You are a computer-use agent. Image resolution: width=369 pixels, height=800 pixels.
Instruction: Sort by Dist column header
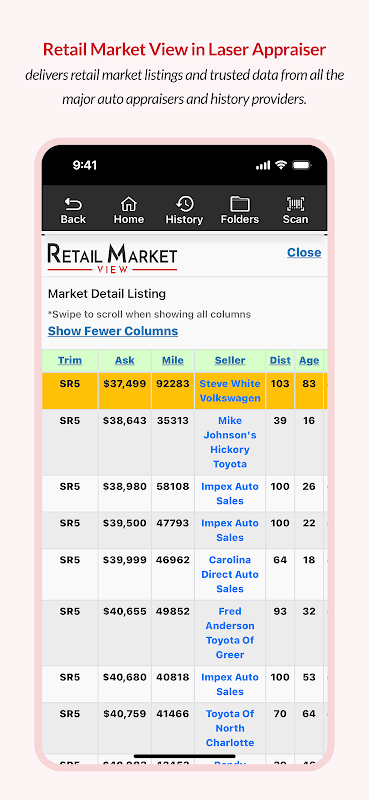coord(280,360)
